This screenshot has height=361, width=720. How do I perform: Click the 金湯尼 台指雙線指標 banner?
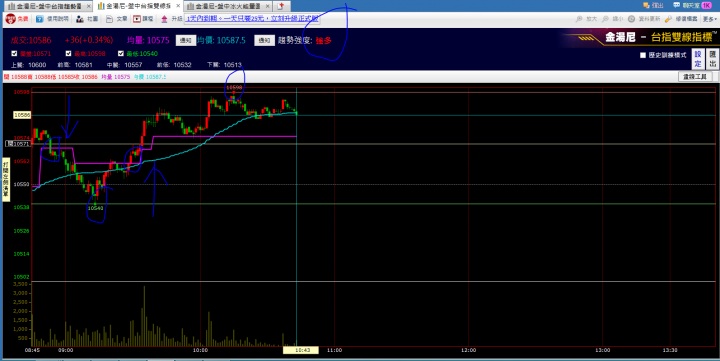point(641,37)
